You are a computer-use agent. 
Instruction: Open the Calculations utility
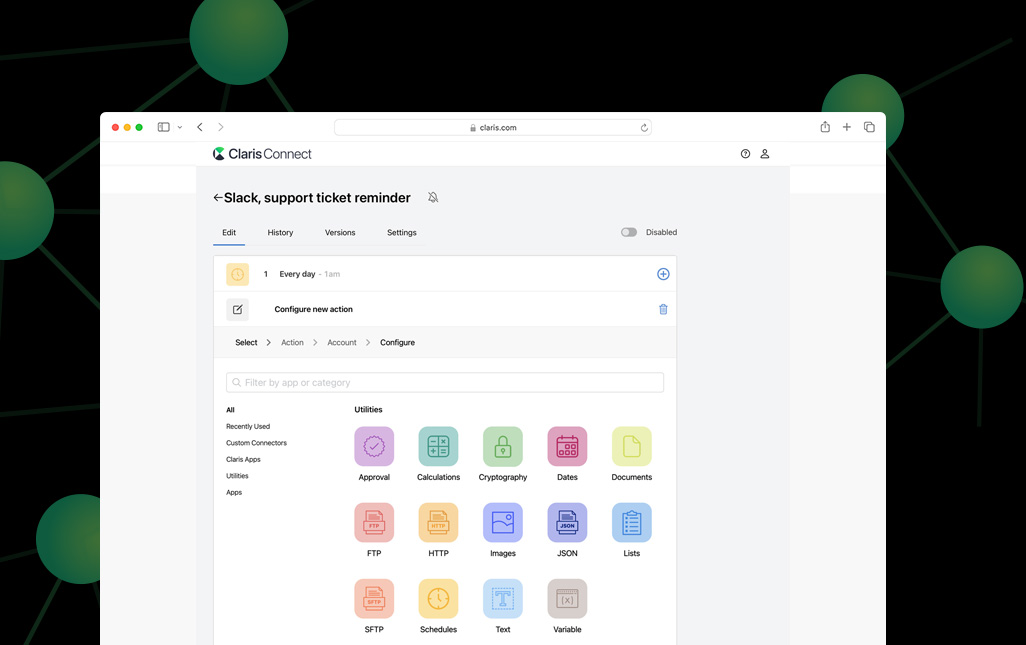pos(438,447)
